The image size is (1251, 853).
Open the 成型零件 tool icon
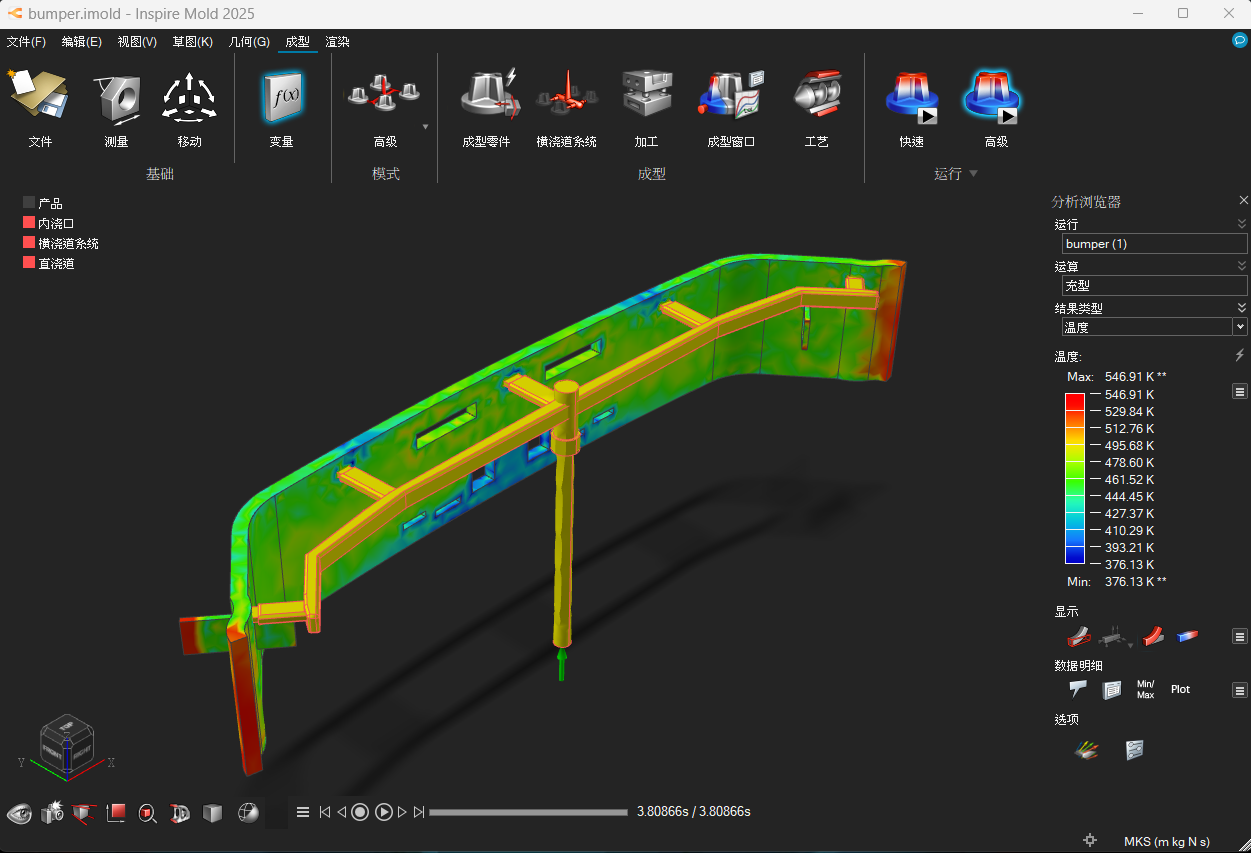(x=487, y=94)
